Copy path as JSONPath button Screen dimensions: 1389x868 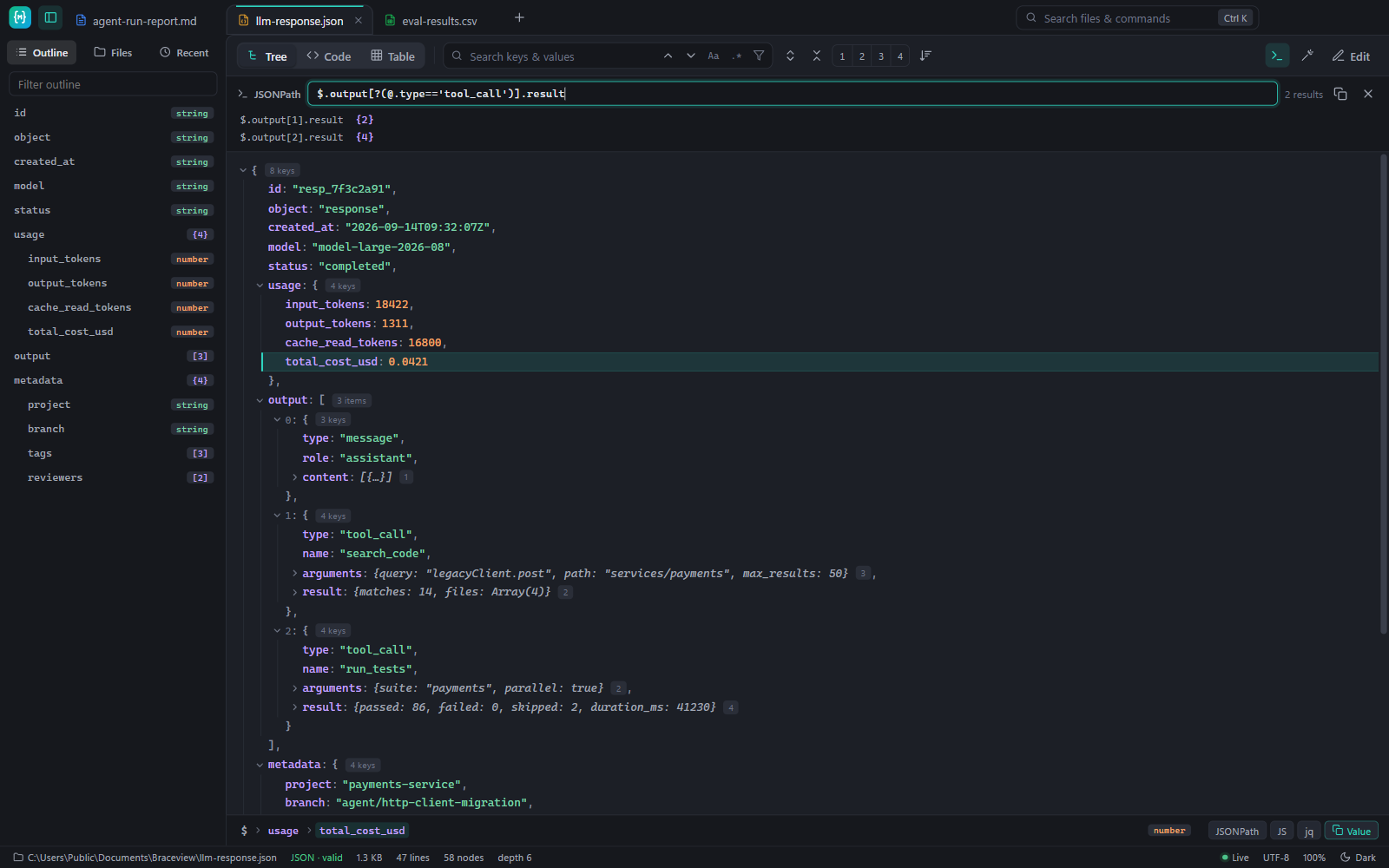pos(1237,831)
